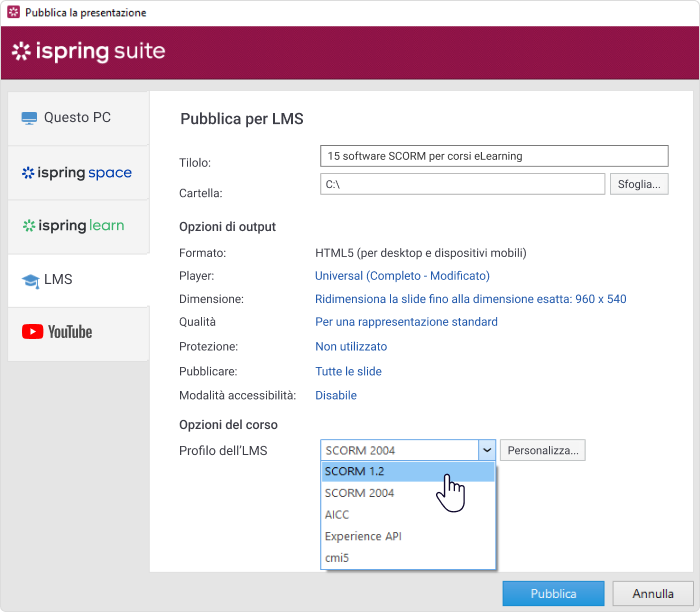This screenshot has height=612, width=700.
Task: Select Experience API from the list
Action: click(x=408, y=536)
